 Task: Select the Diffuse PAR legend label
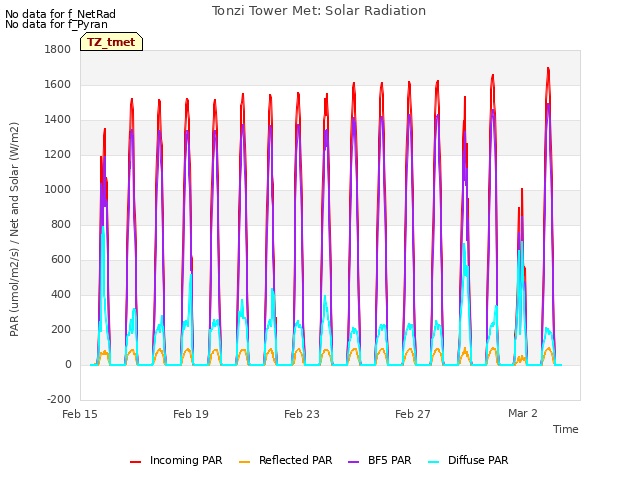pos(478,460)
